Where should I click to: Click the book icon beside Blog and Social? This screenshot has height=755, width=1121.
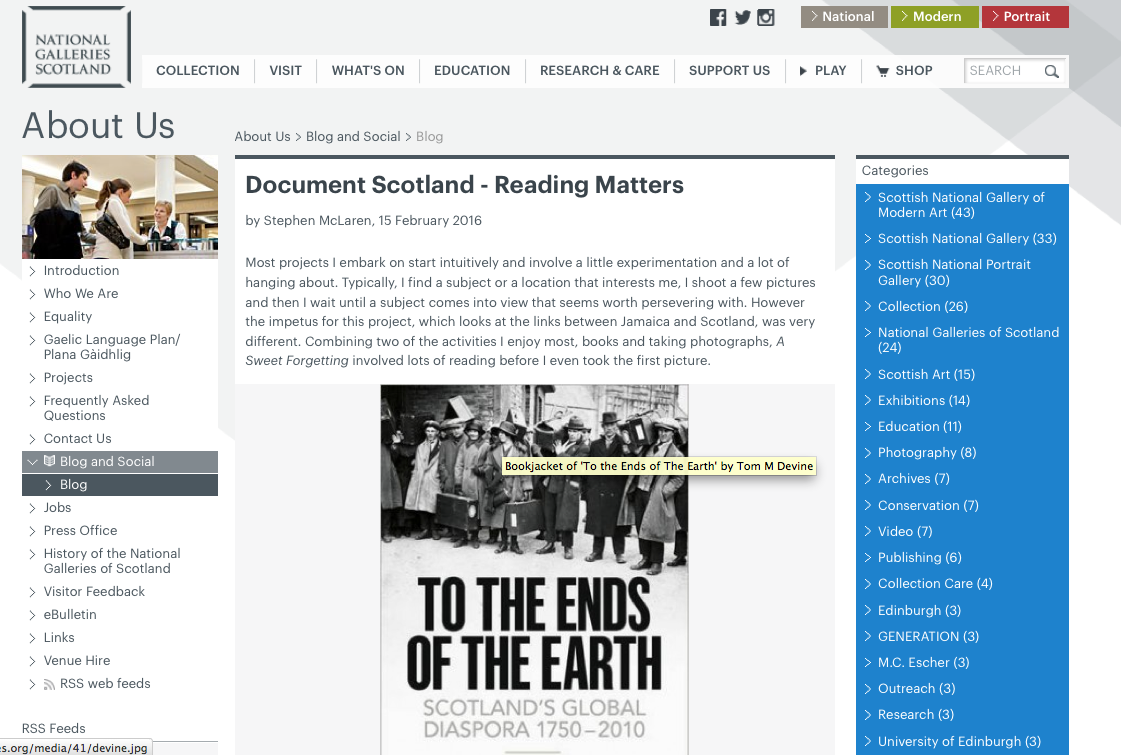coord(49,461)
